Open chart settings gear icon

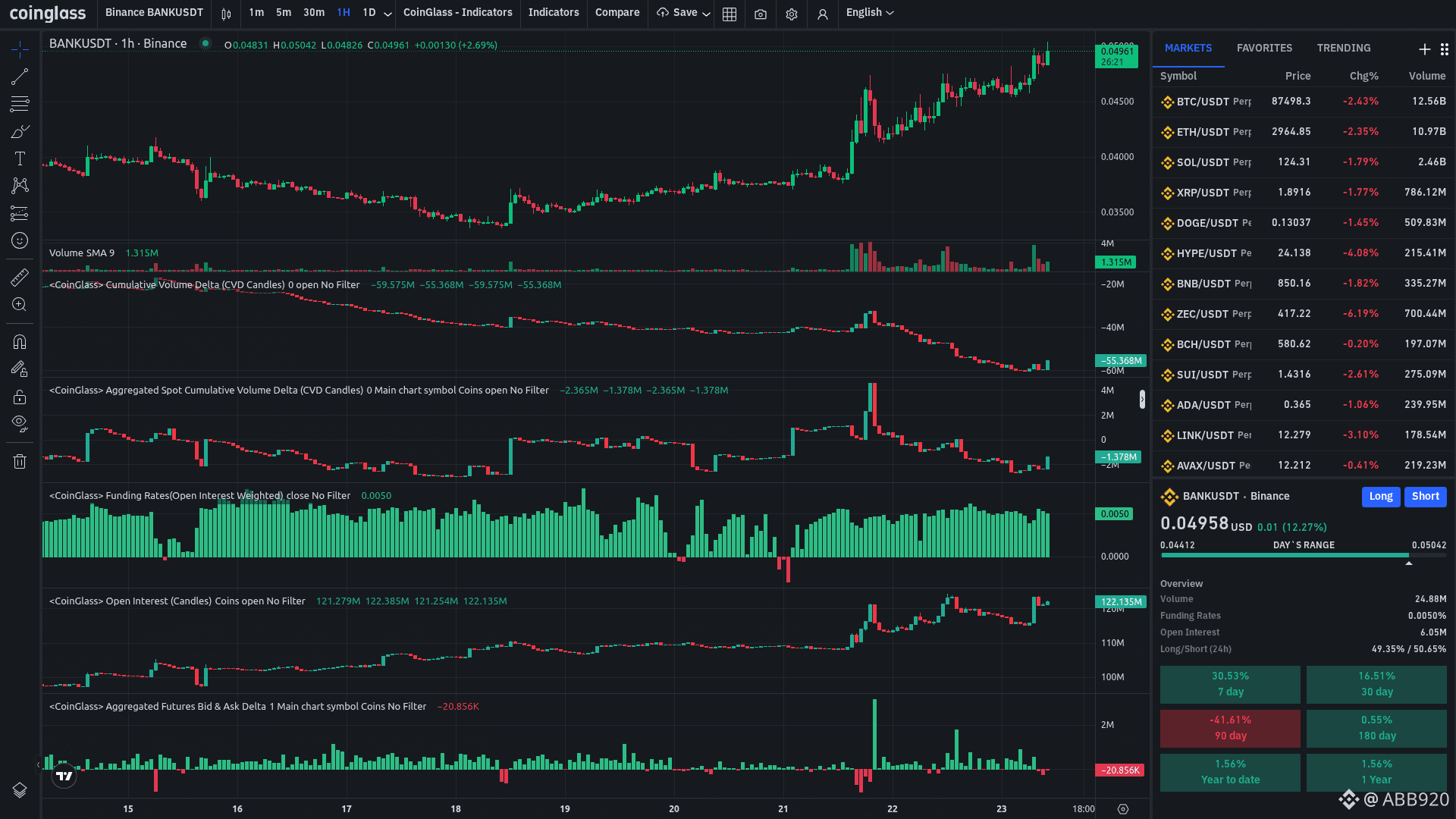(792, 14)
